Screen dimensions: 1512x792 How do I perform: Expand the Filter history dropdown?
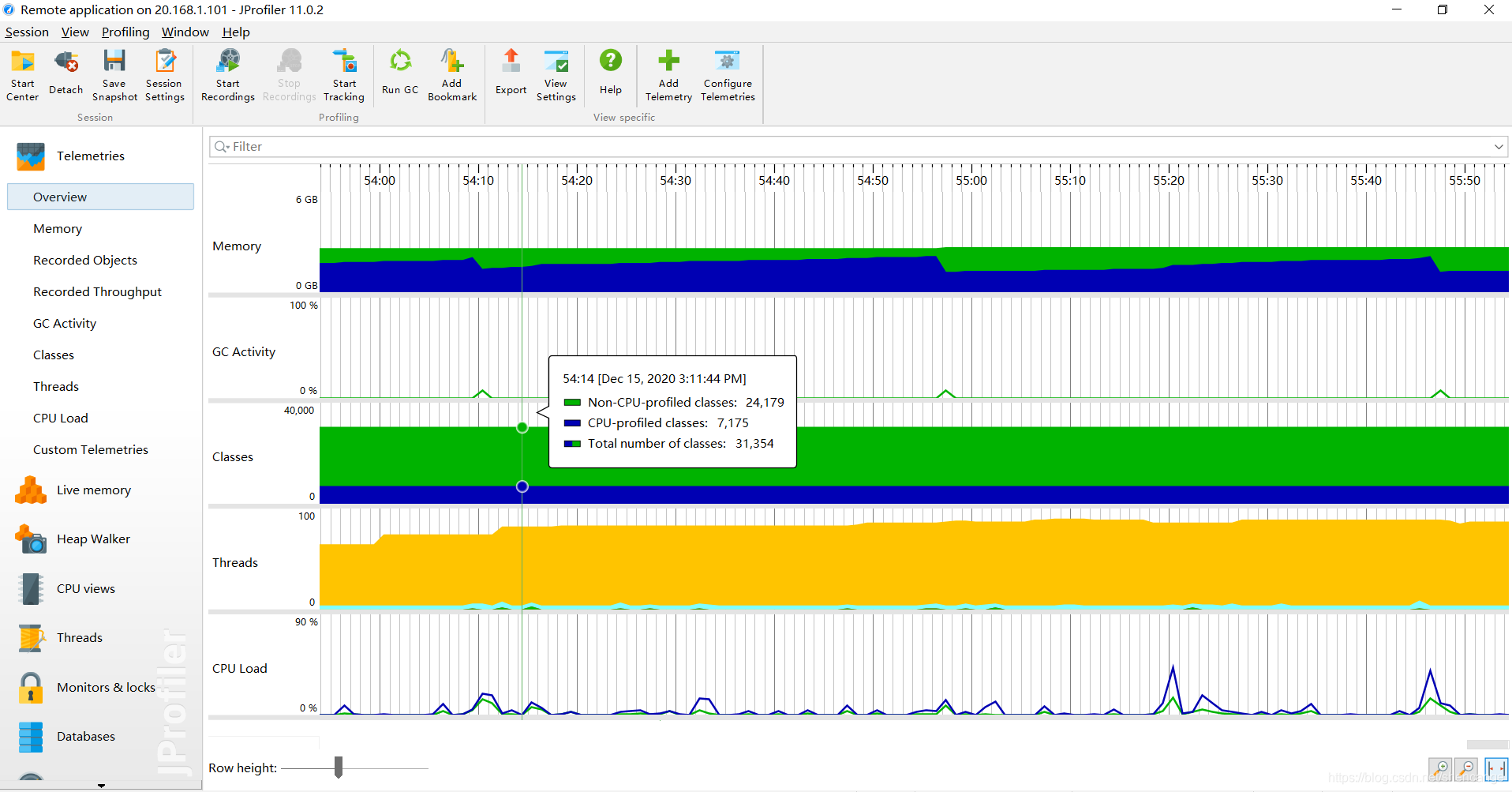pyautogui.click(x=1498, y=147)
